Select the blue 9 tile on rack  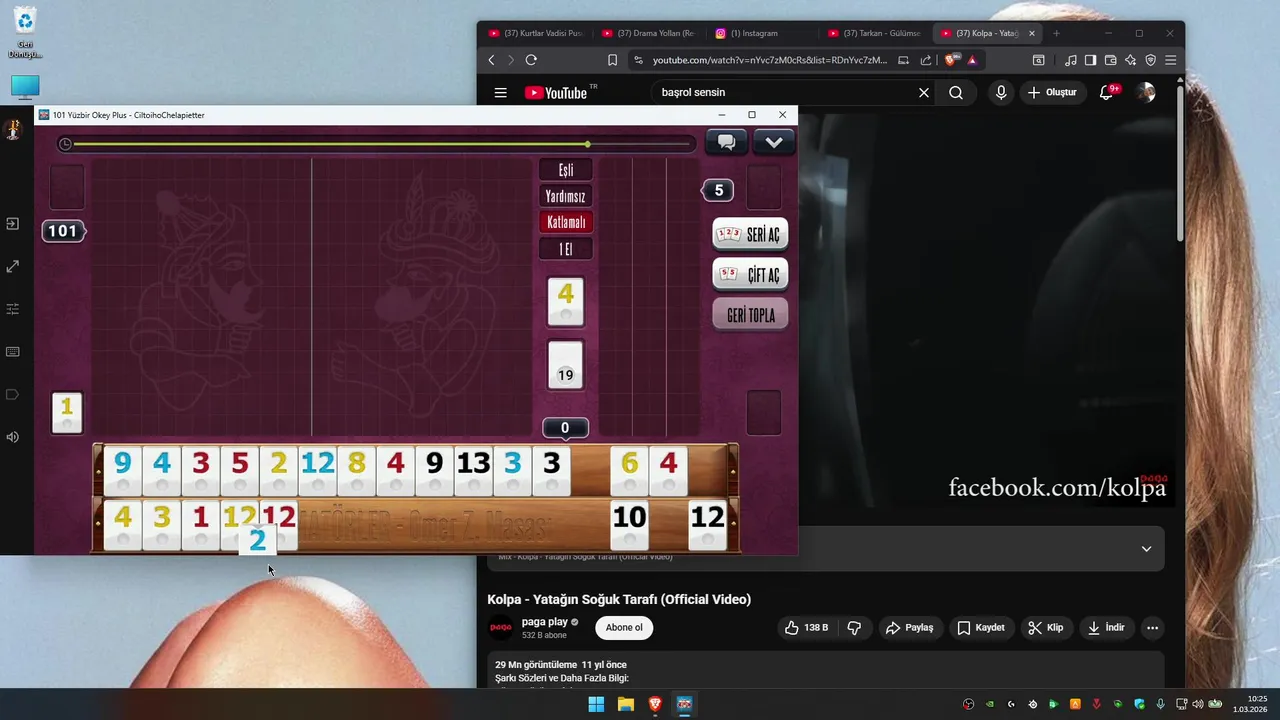click(122, 470)
